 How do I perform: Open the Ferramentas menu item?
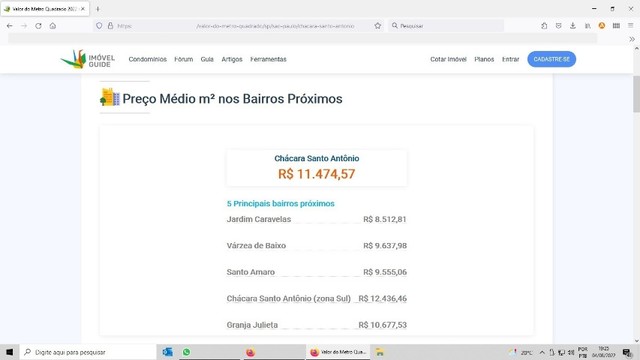[268, 59]
